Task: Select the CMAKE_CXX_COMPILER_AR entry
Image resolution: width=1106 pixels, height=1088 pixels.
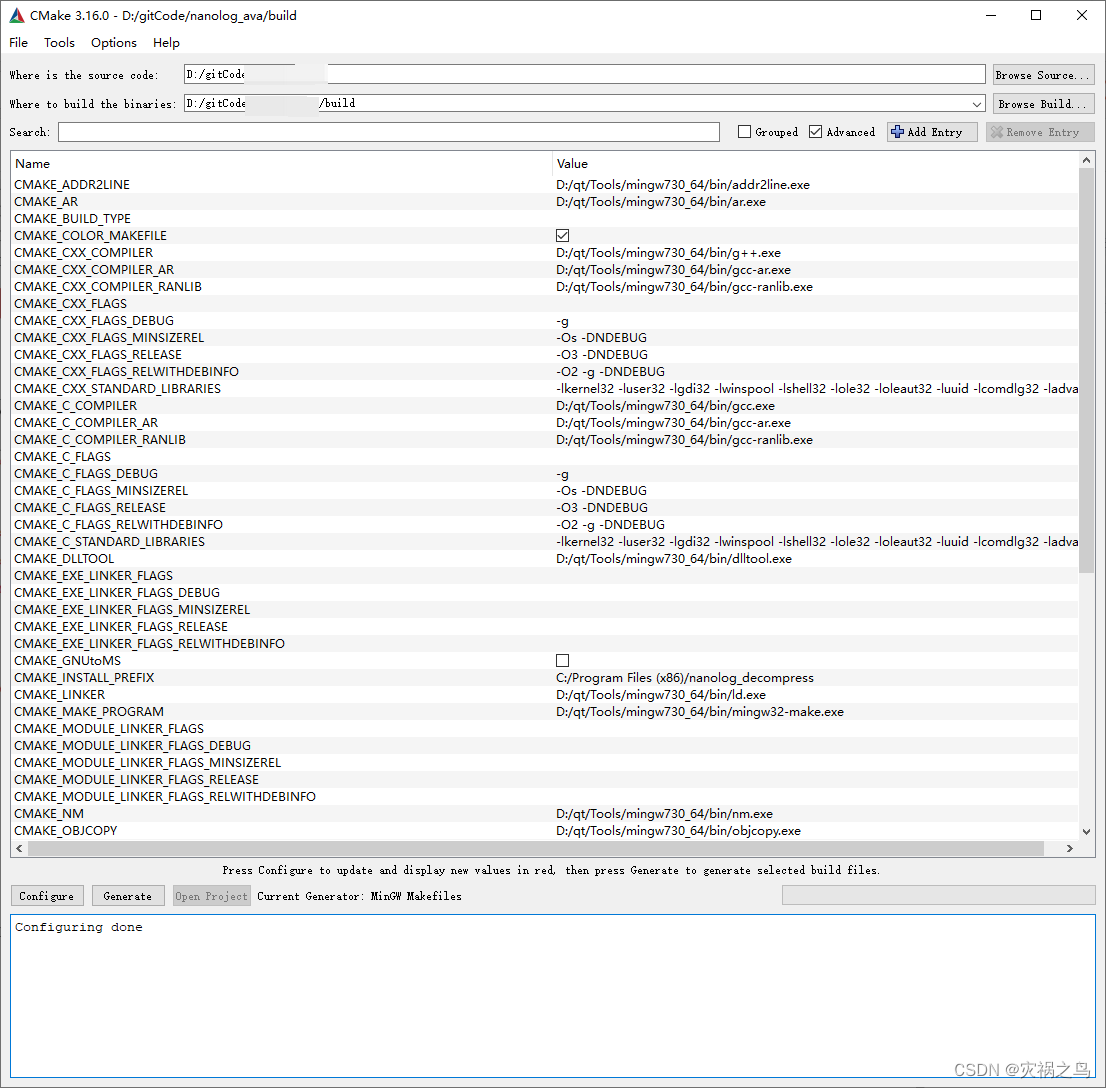Action: [94, 270]
